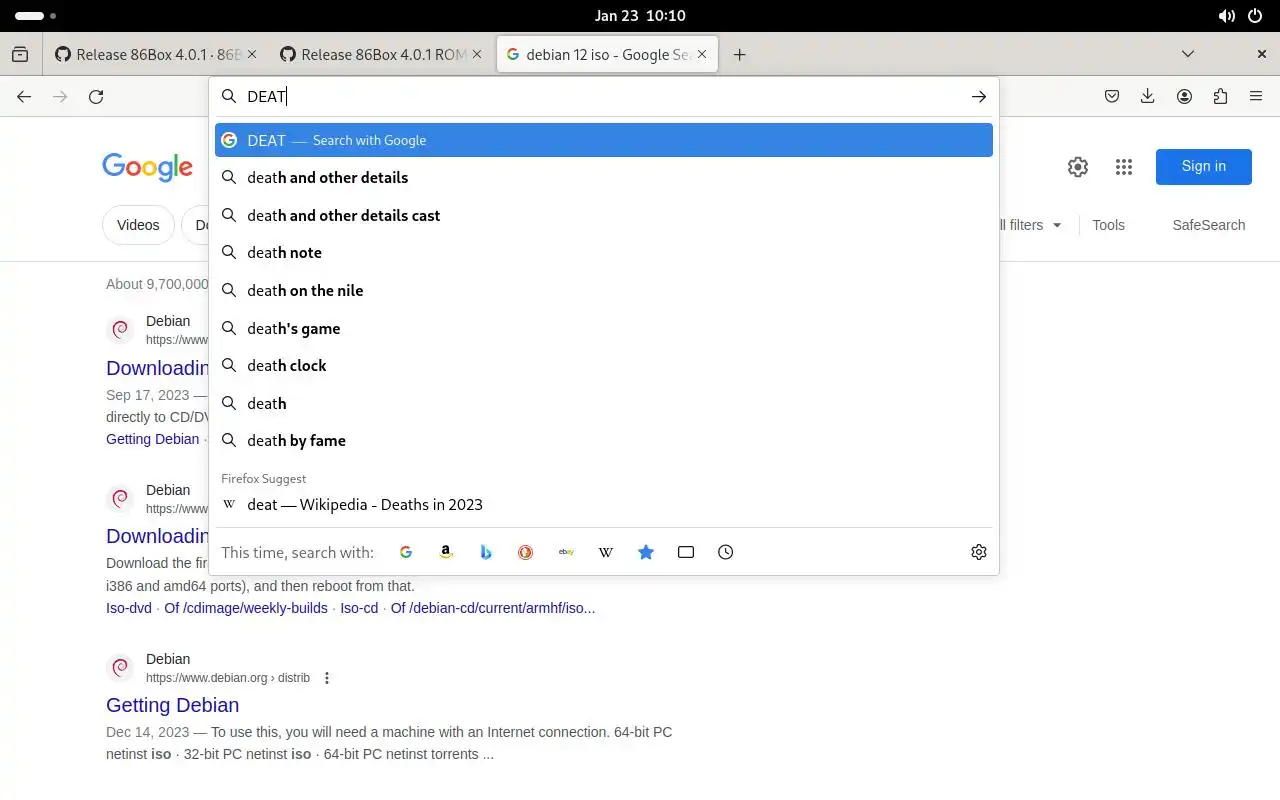Choose suggestion 'death and other details'
1280x800 pixels.
coord(604,178)
